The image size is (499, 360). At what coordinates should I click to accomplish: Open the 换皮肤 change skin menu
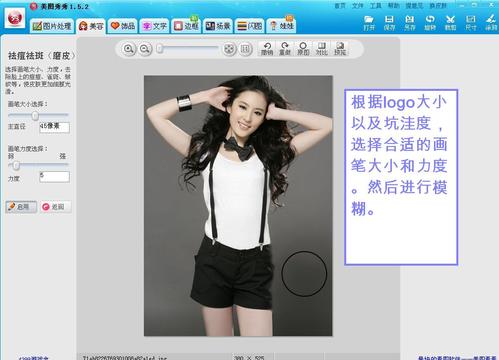point(438,6)
